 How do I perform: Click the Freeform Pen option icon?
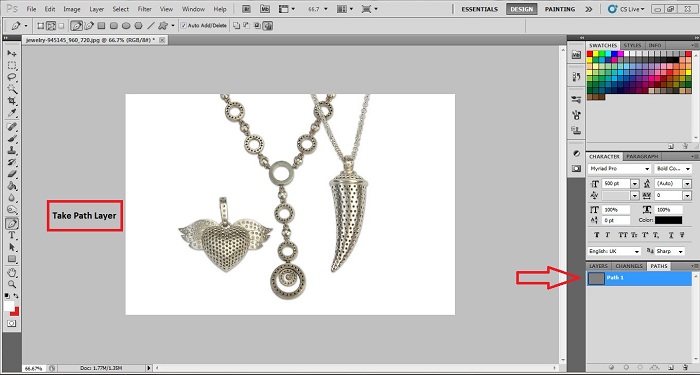point(89,26)
